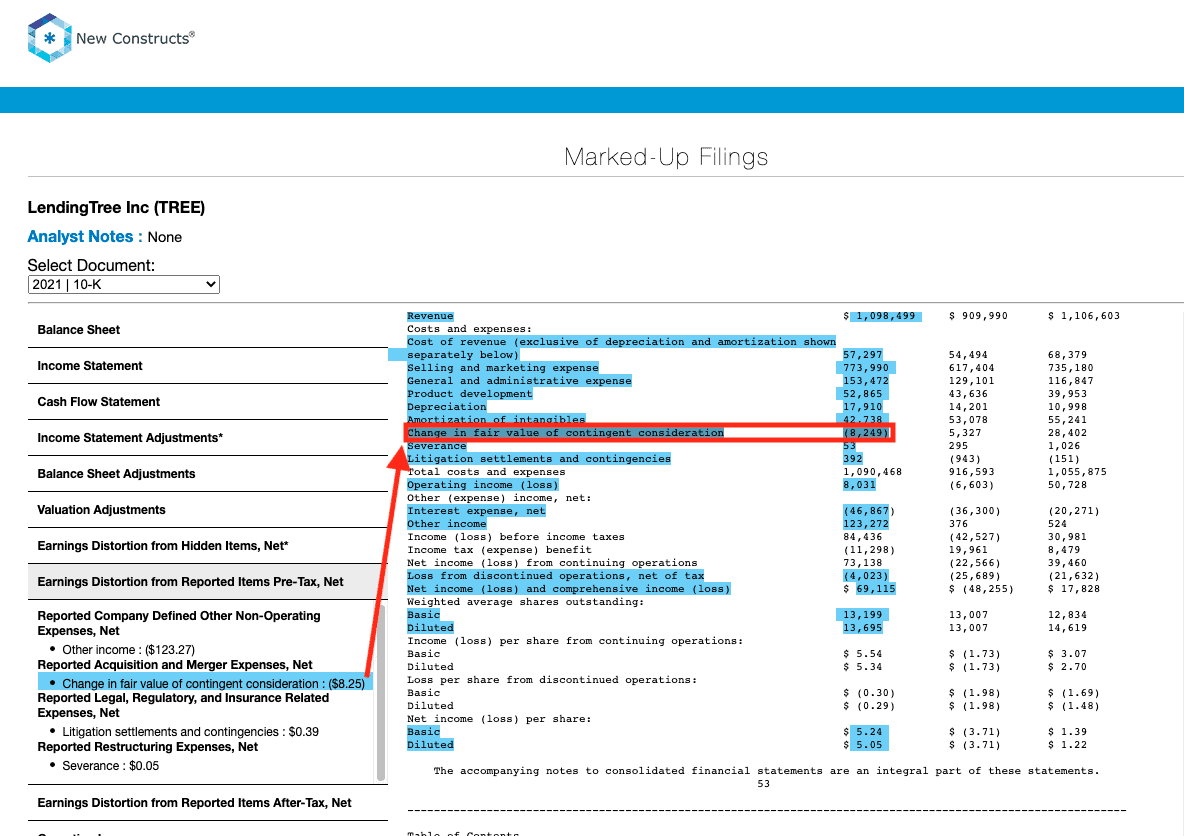Click the highlighted $ 69,115 net income value
This screenshot has width=1184, height=836.
click(x=875, y=588)
